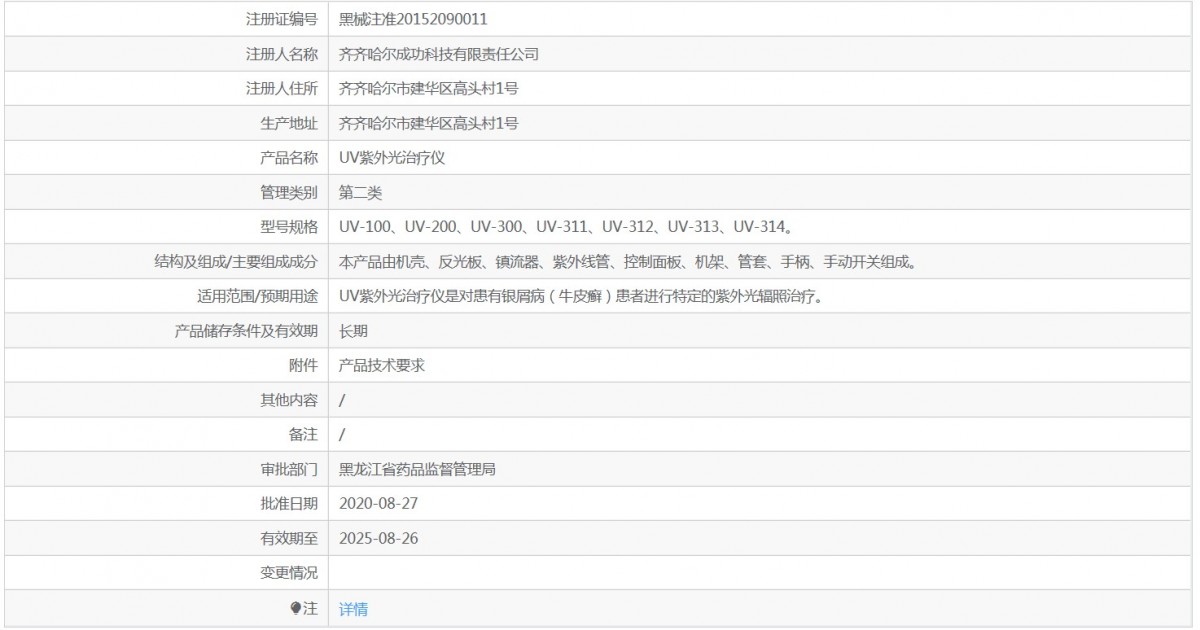1200x630 pixels.
Task: Click the 备注 label
Action: pyautogui.click(x=303, y=435)
